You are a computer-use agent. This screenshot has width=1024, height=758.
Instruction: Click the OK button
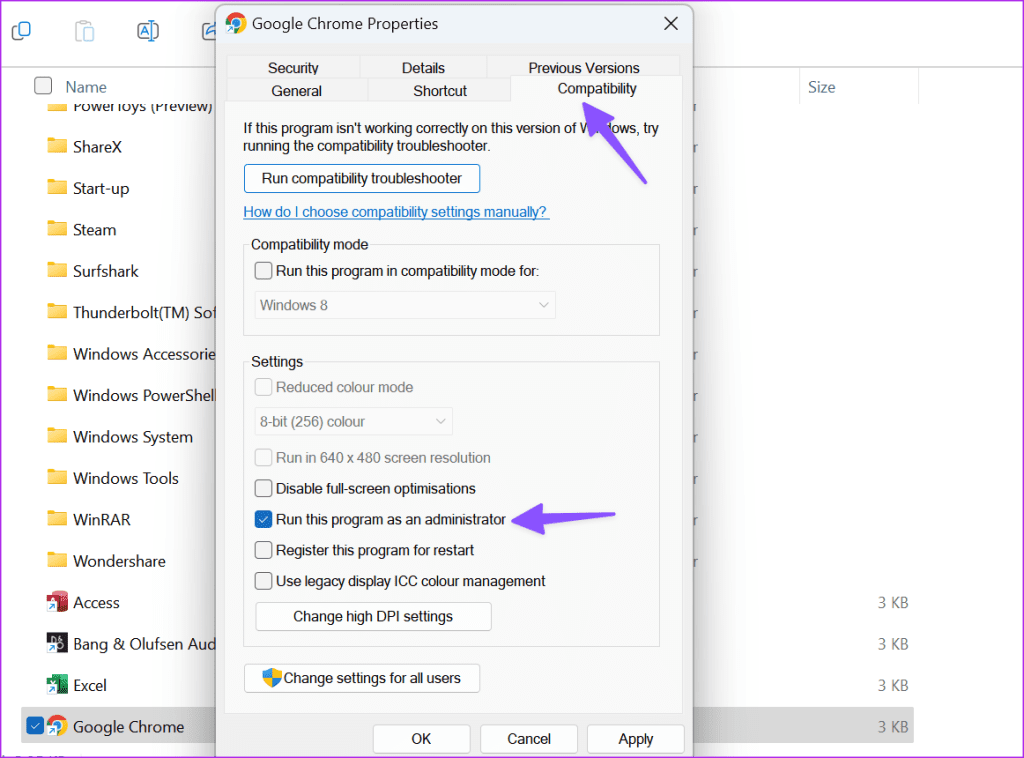[x=421, y=738]
